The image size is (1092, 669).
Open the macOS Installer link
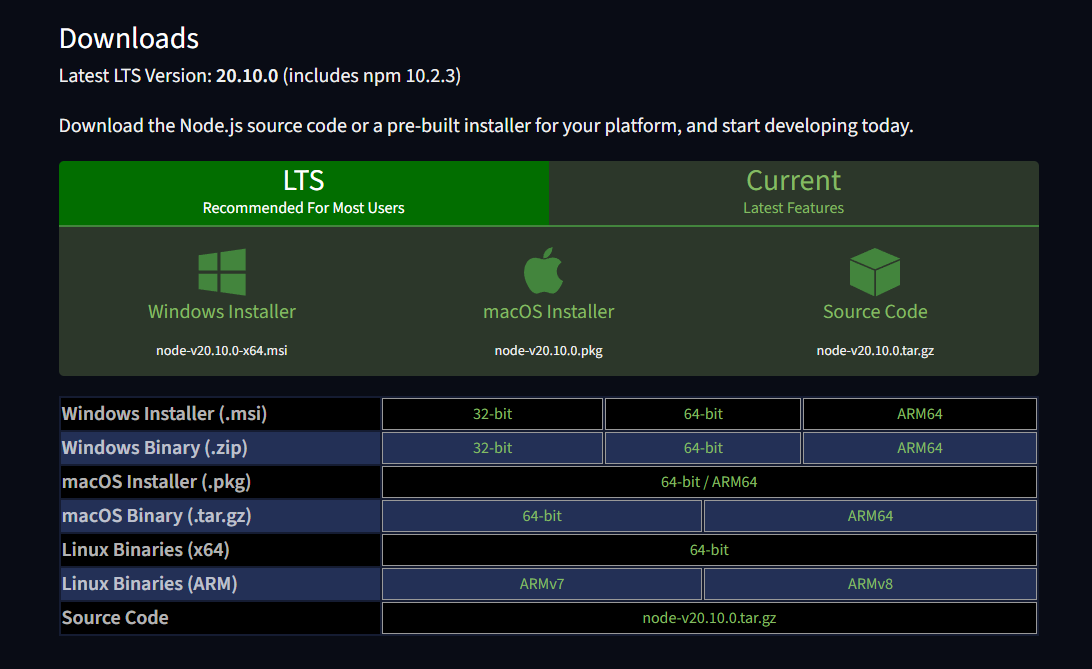click(x=549, y=311)
